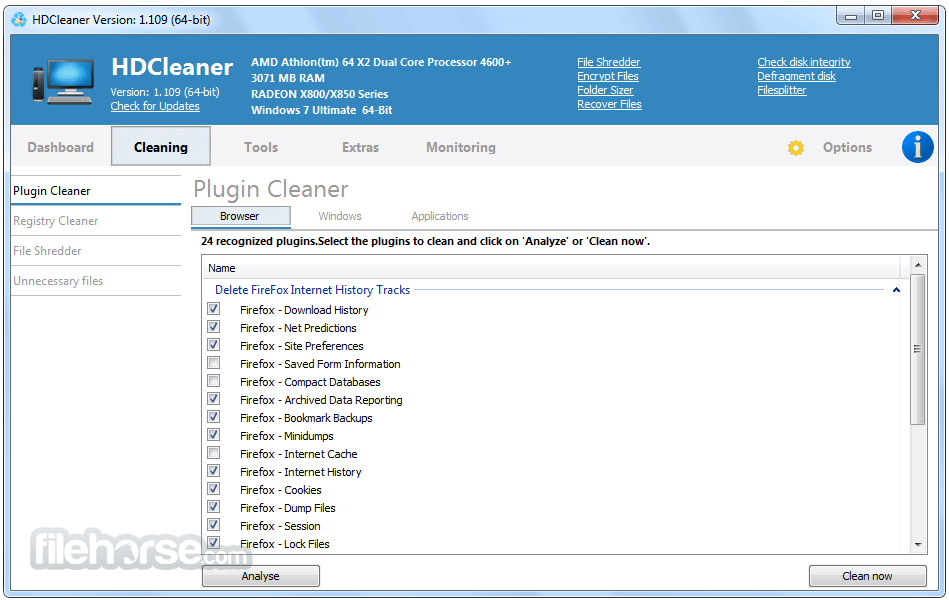Select the 'Firefox - Session' row text

click(x=280, y=526)
